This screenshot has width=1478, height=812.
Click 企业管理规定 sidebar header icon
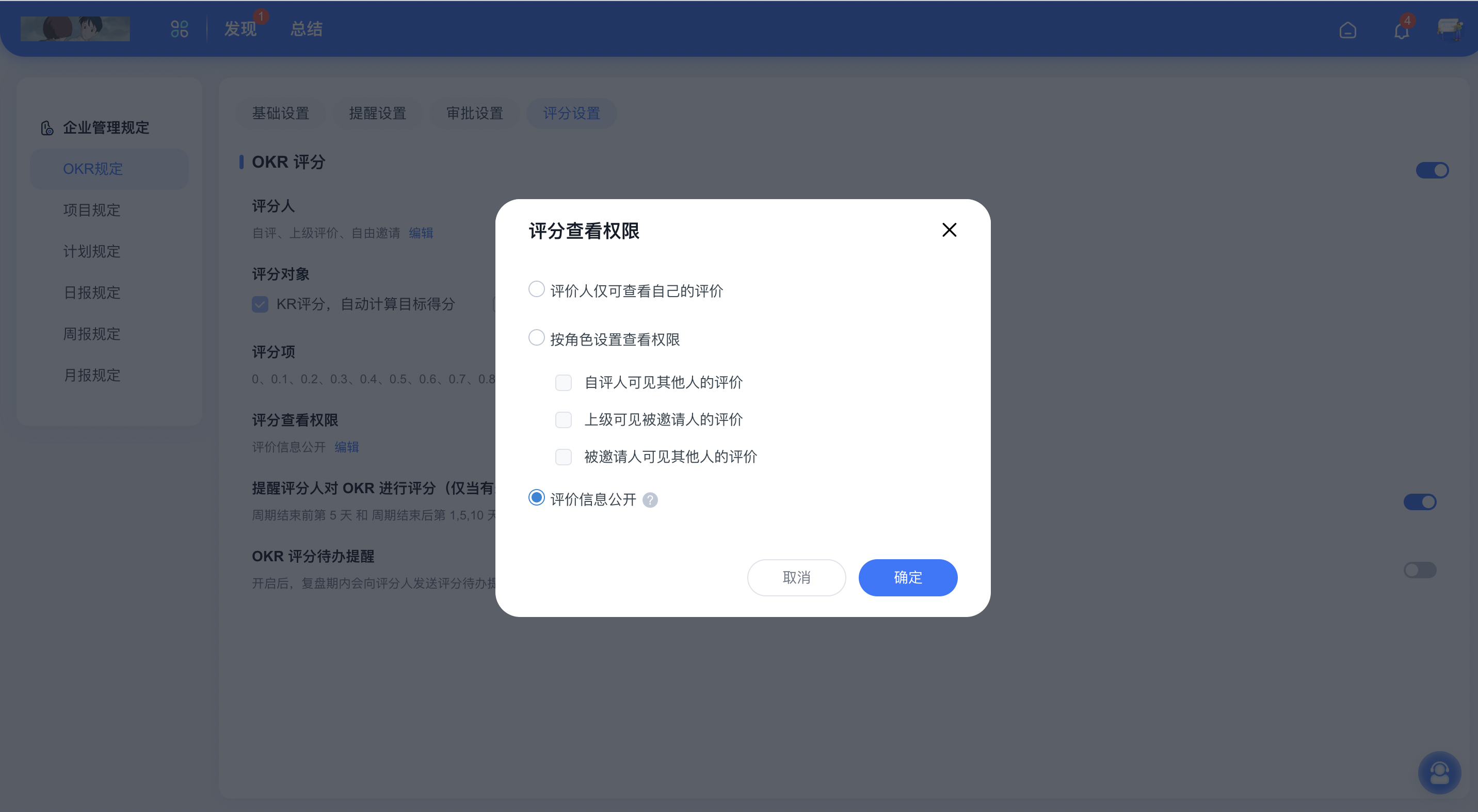tap(47, 128)
